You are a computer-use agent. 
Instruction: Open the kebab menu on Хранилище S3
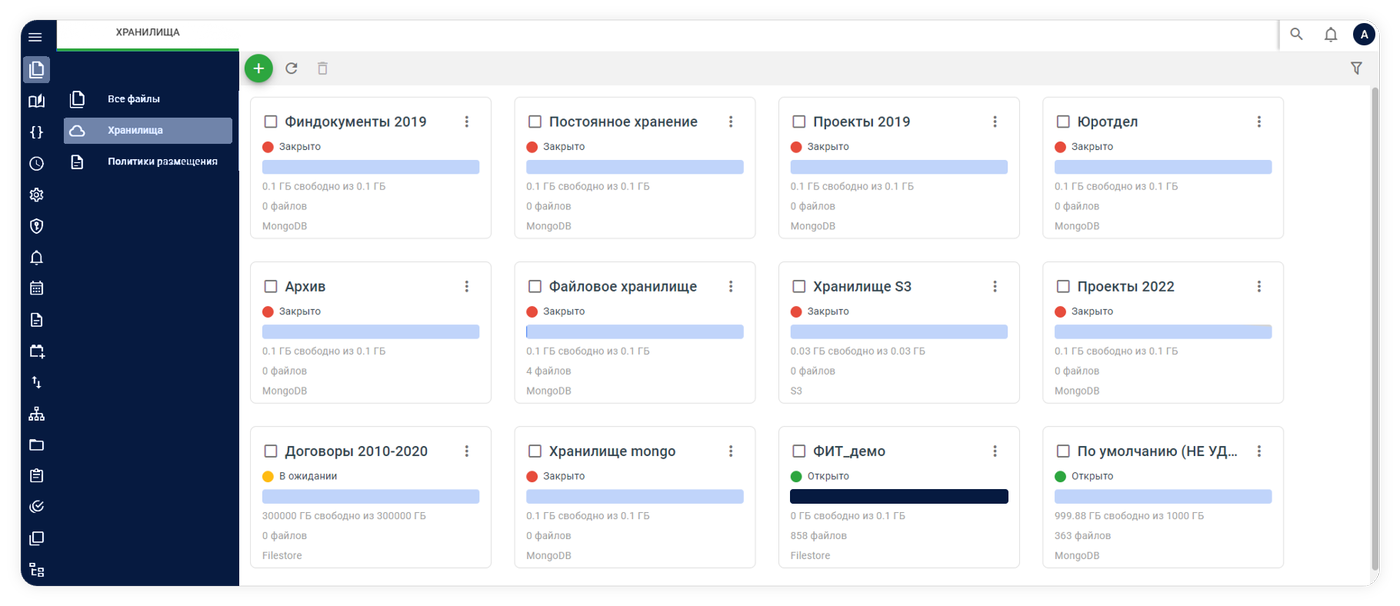click(994, 287)
